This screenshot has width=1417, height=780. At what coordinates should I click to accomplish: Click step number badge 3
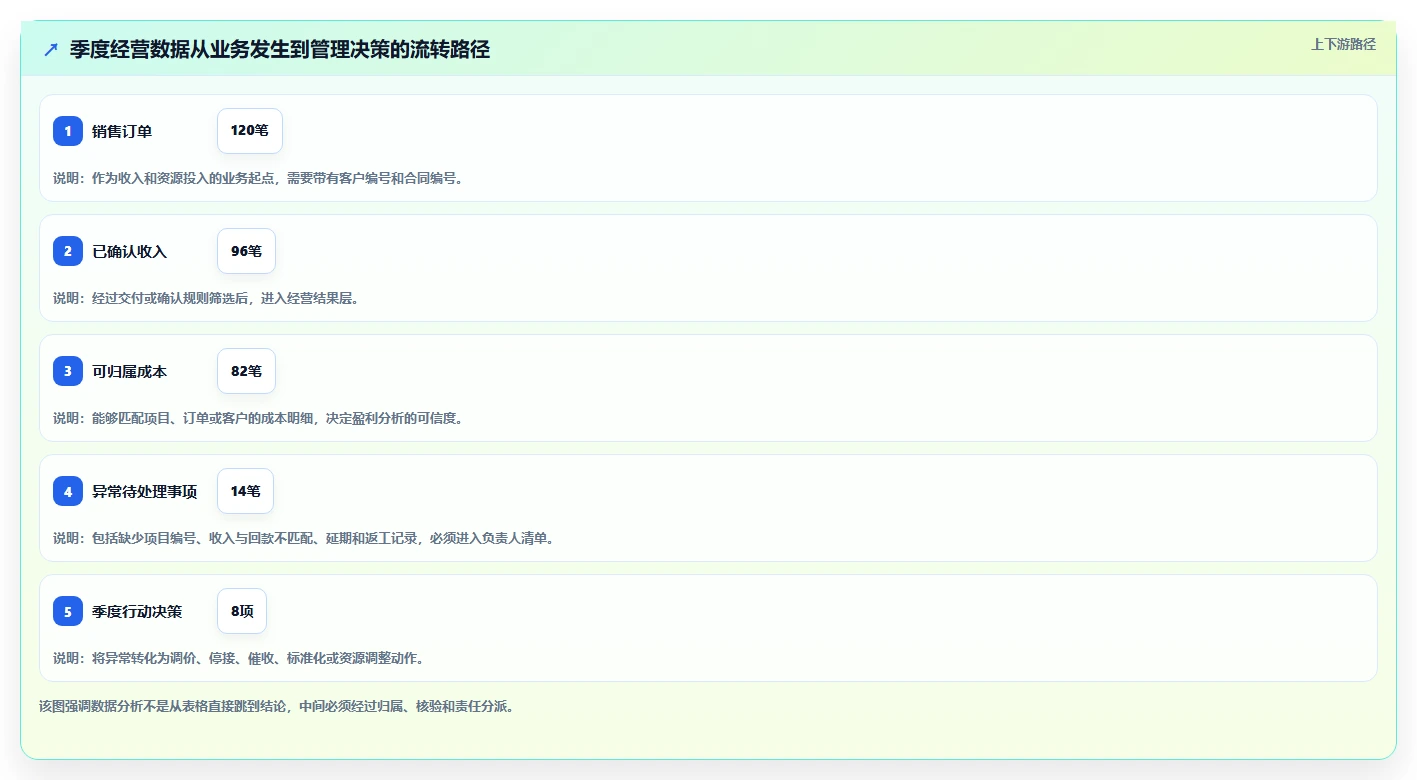[x=68, y=371]
